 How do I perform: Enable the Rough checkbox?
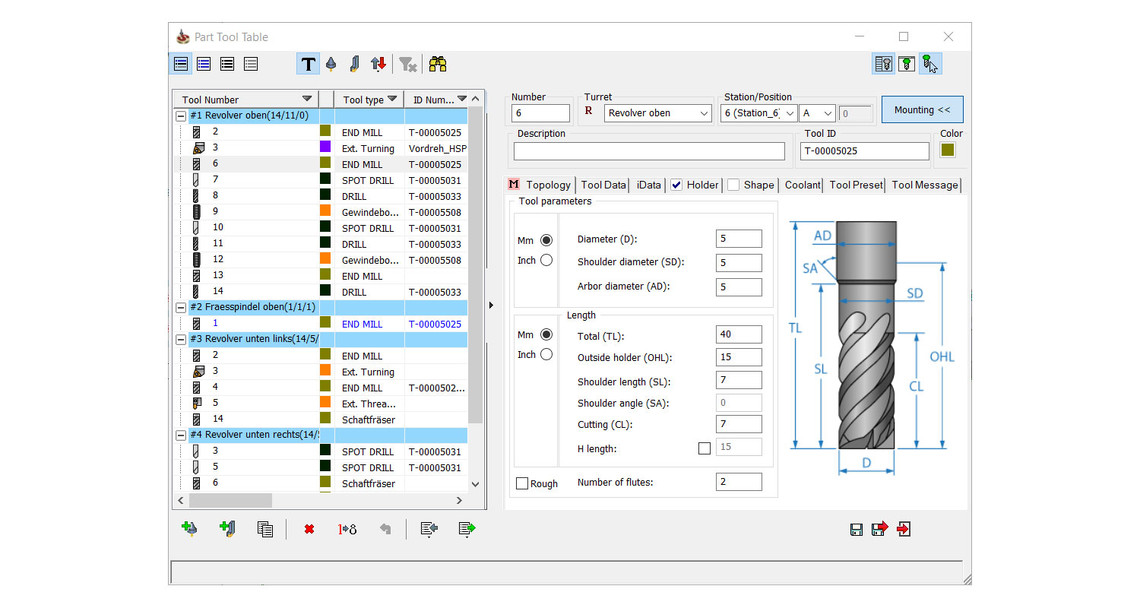point(522,484)
